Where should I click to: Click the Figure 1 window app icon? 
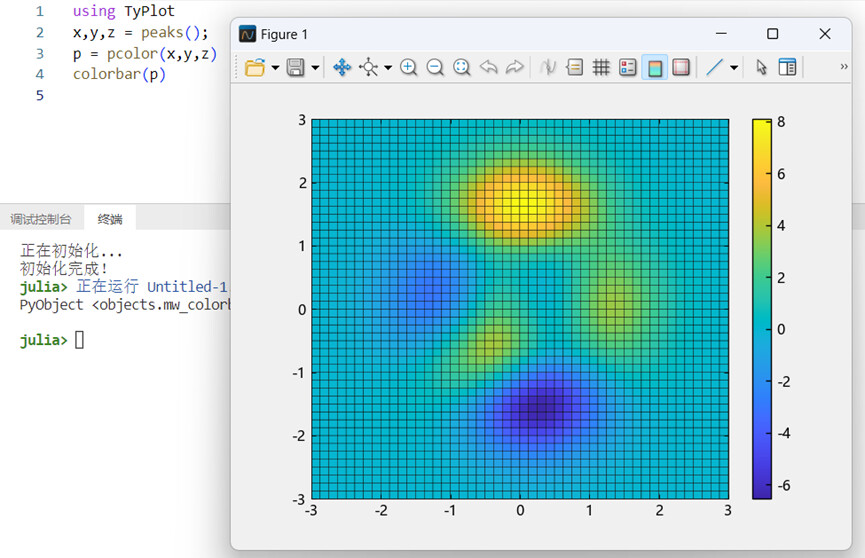coord(248,34)
